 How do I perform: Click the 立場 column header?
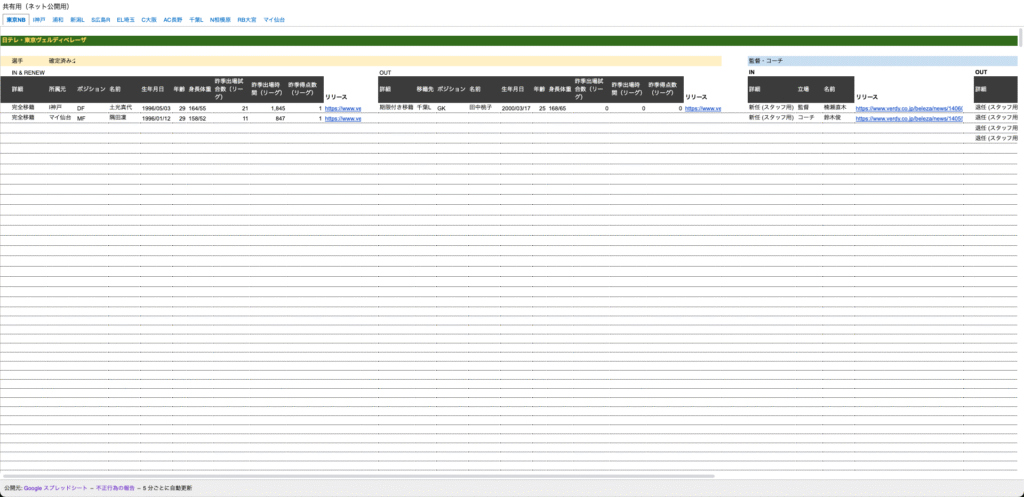point(803,89)
